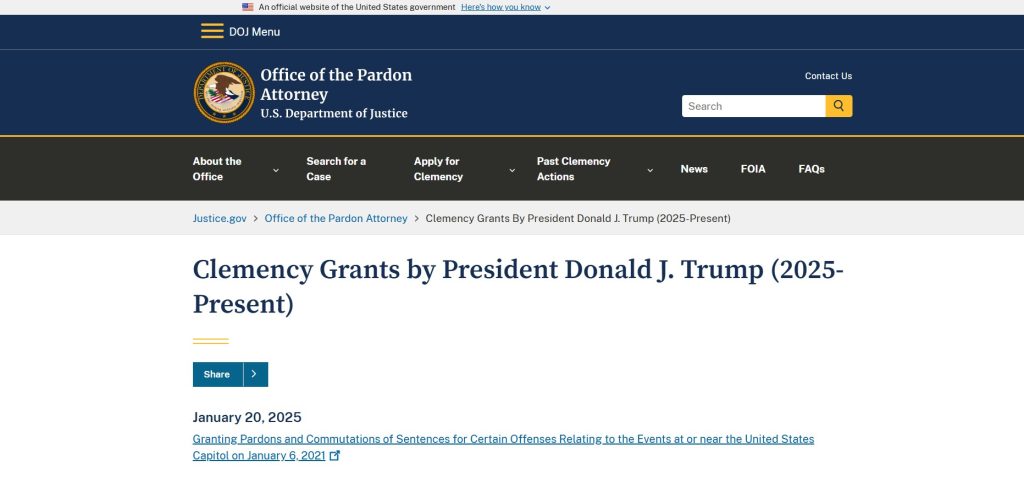Open Apply for Clemency menu item
The image size is (1024, 477).
point(438,169)
